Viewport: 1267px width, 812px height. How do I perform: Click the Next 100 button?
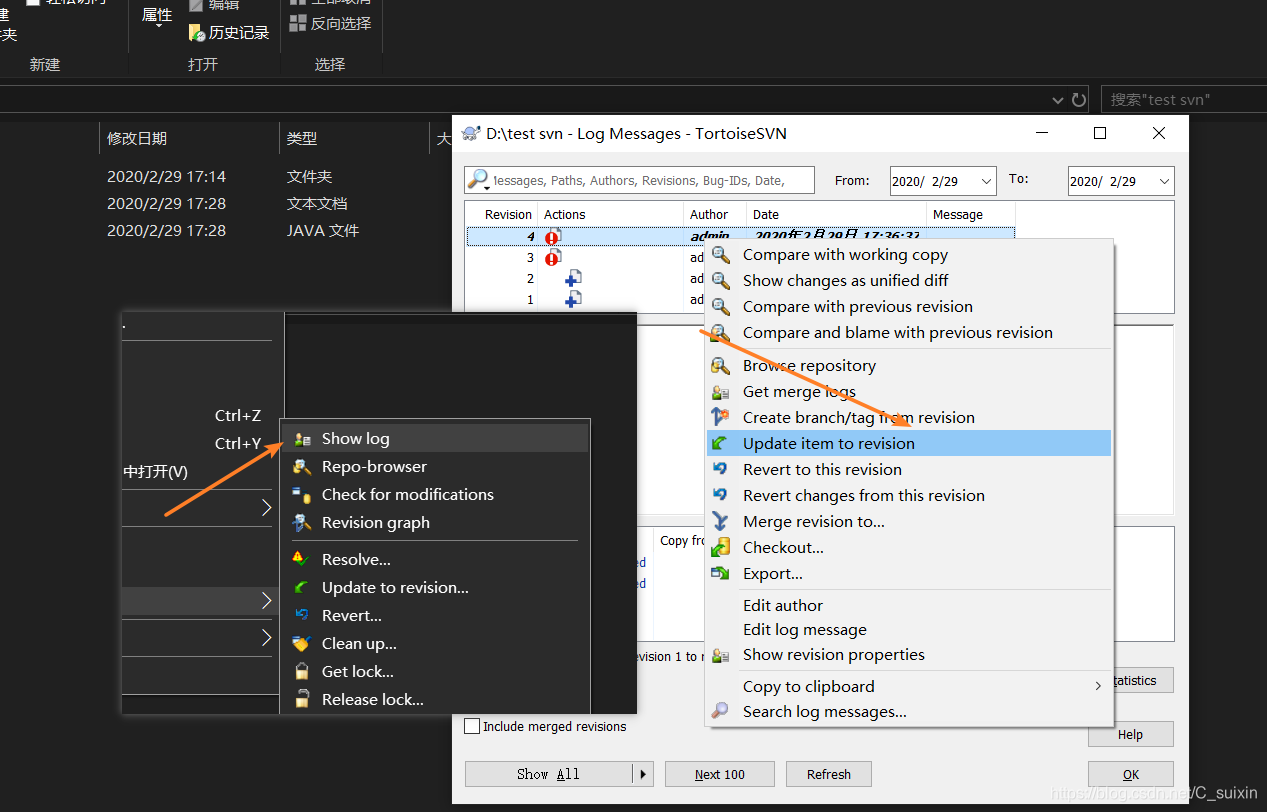720,774
